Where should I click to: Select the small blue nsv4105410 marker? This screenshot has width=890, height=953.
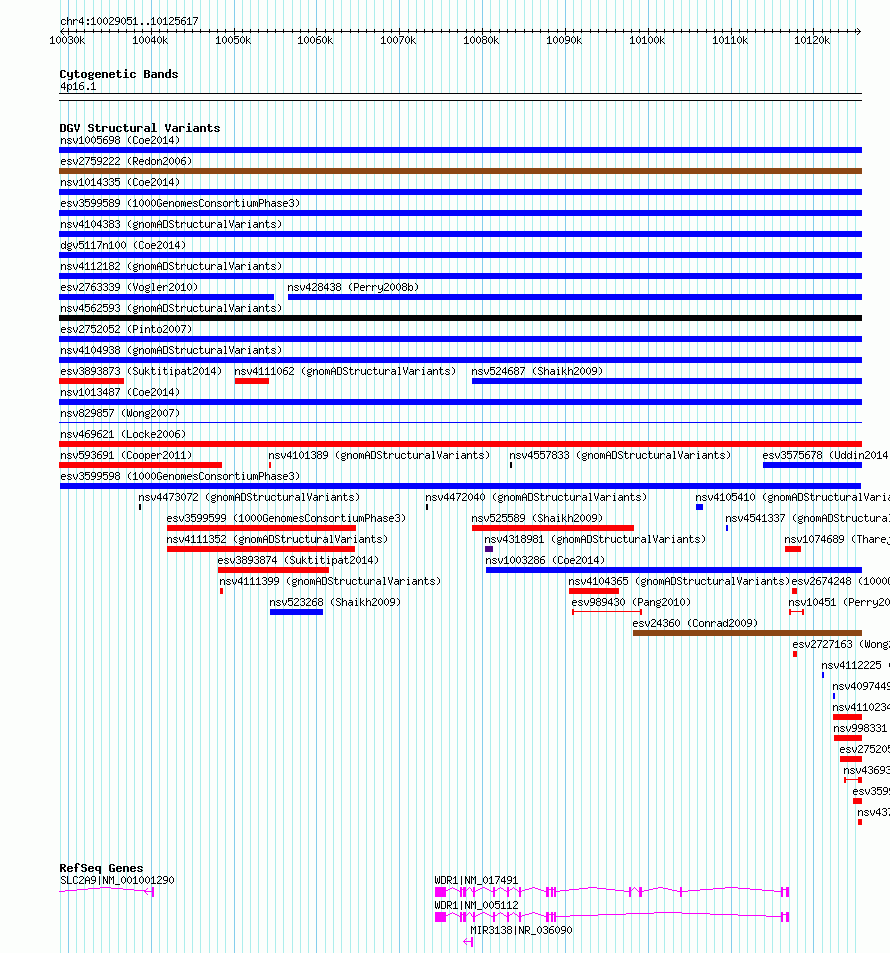click(700, 507)
